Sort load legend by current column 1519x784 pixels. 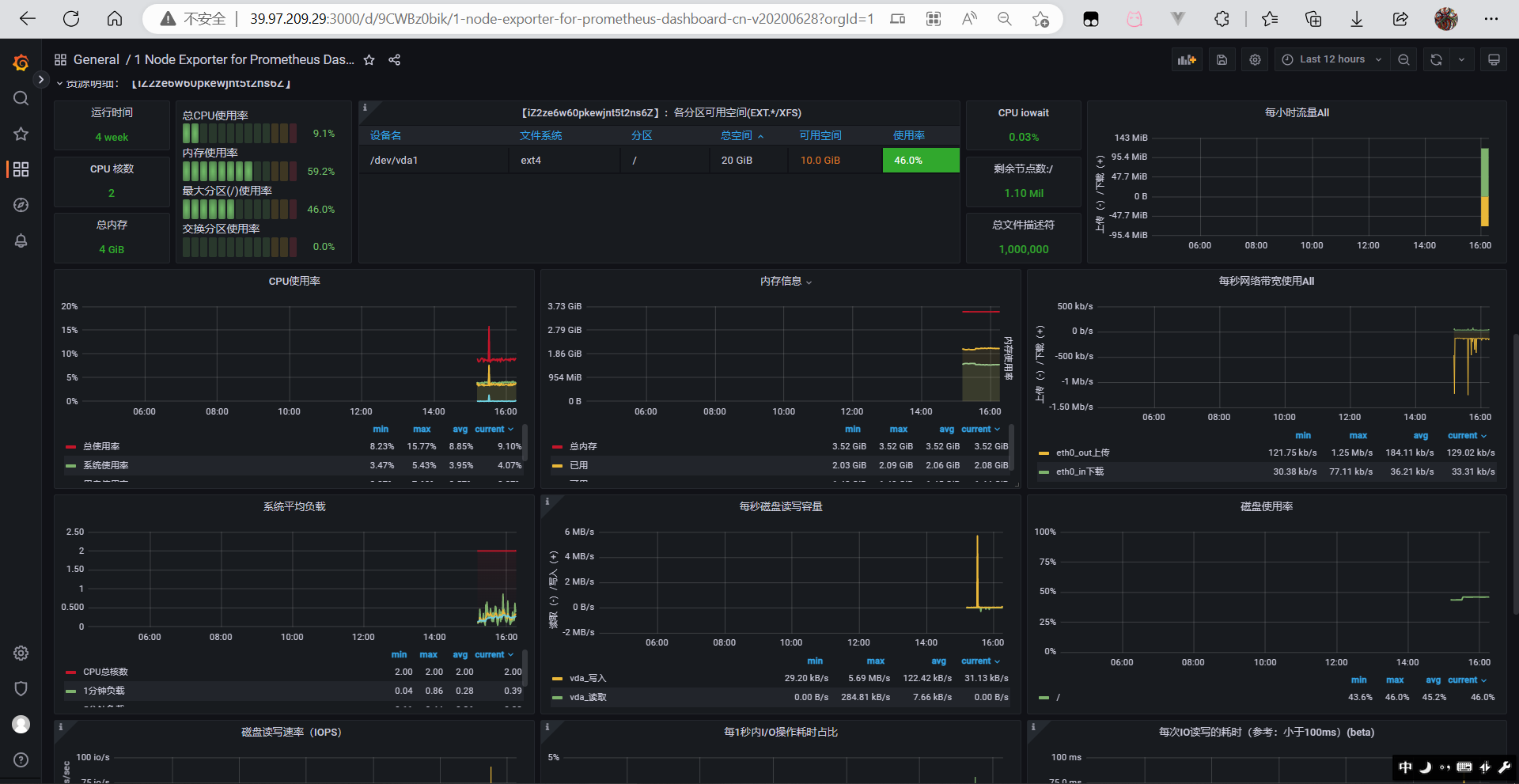click(494, 655)
